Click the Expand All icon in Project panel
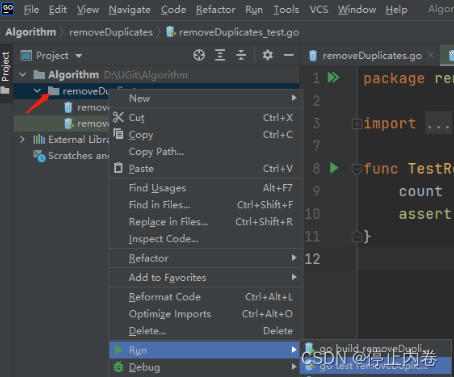The width and height of the screenshot is (454, 377). pos(220,55)
